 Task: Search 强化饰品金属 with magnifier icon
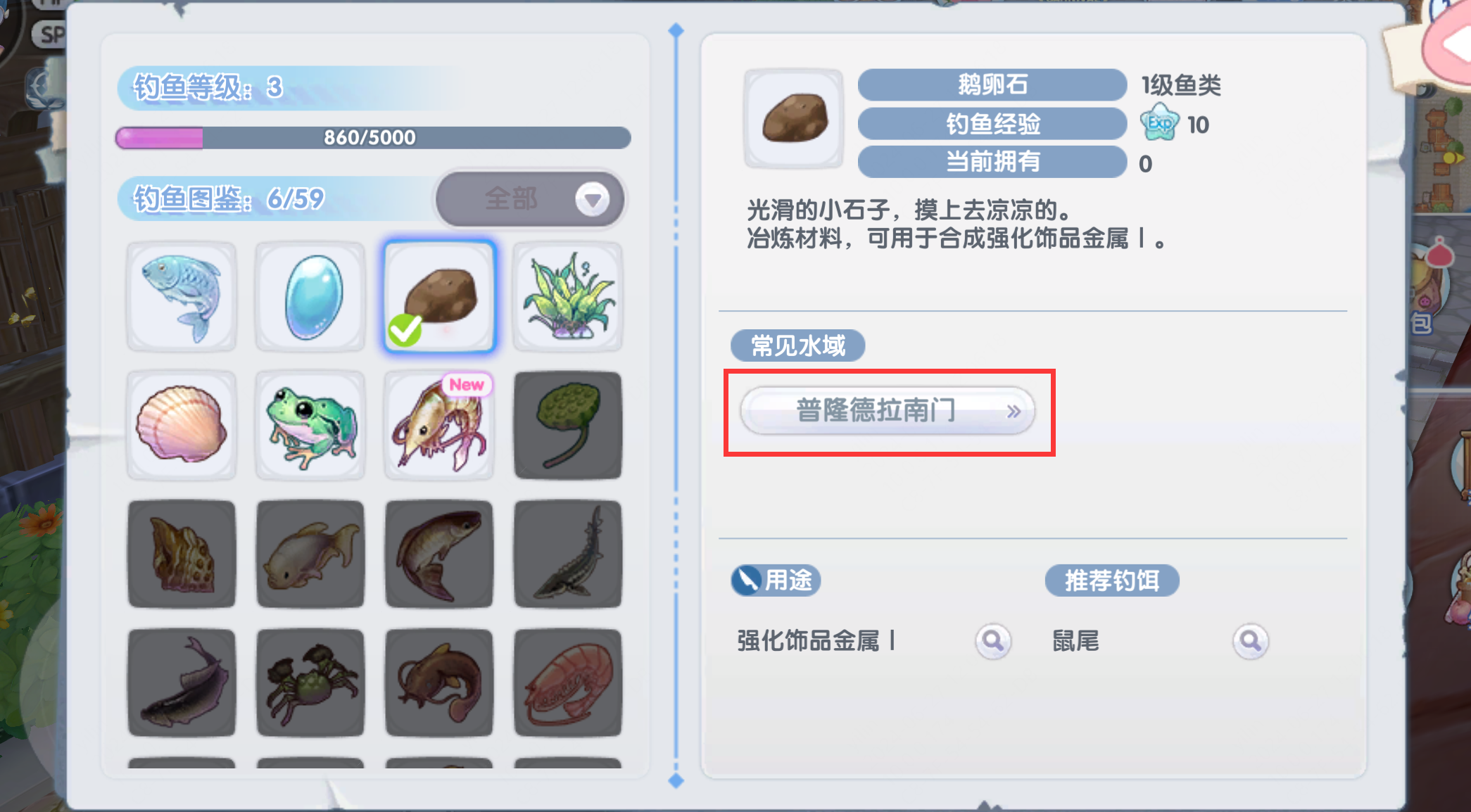pos(993,641)
